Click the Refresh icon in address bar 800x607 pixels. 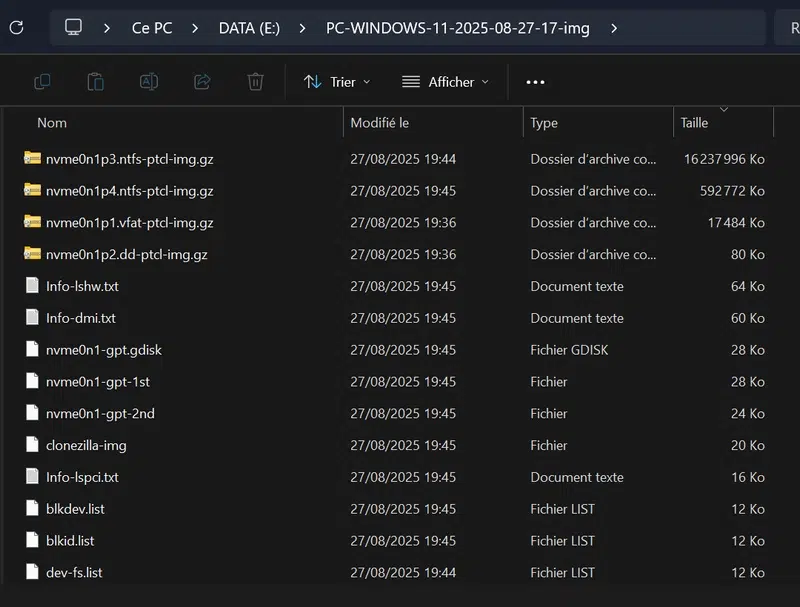16,28
